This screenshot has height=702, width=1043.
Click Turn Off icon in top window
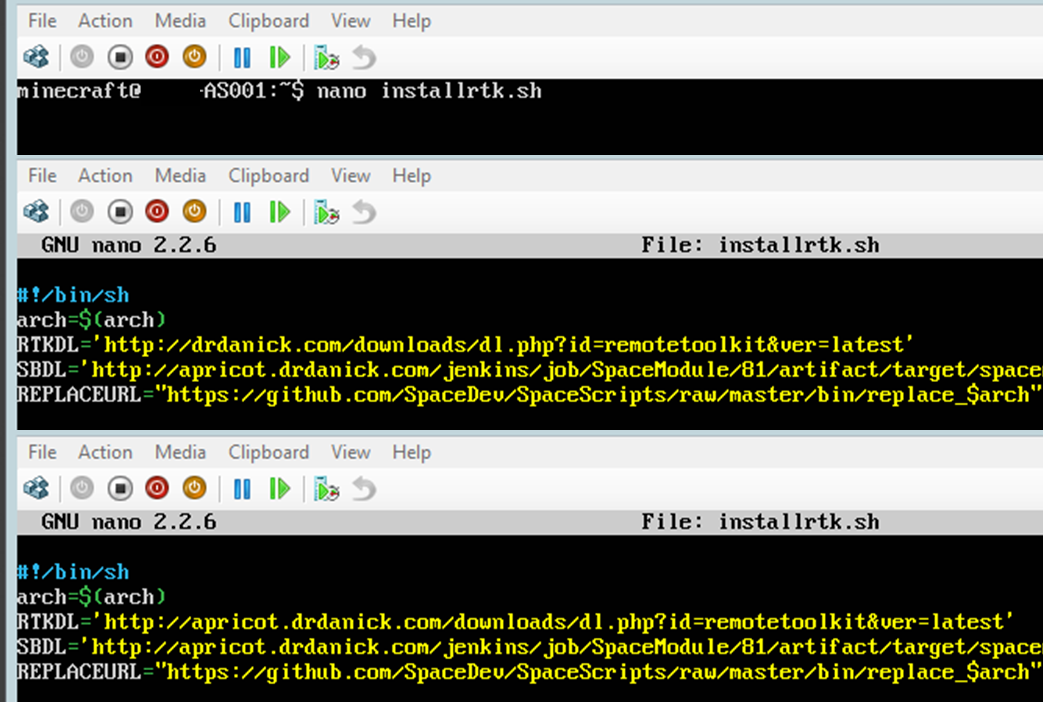(120, 57)
